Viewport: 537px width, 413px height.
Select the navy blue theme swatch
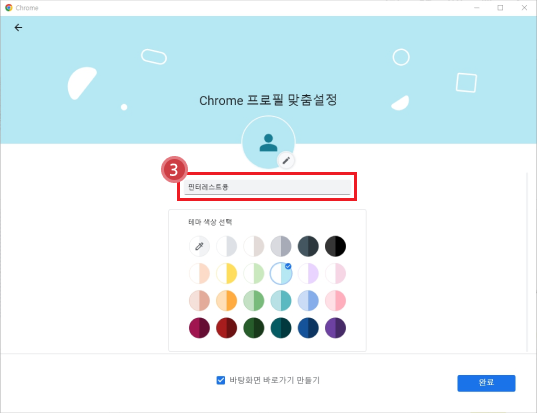tap(308, 328)
